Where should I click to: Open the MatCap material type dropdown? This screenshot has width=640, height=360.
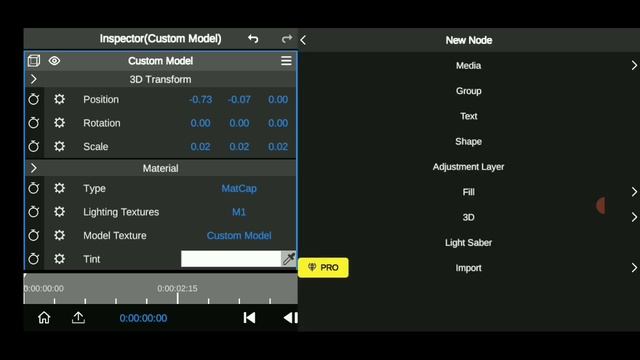[x=239, y=189]
